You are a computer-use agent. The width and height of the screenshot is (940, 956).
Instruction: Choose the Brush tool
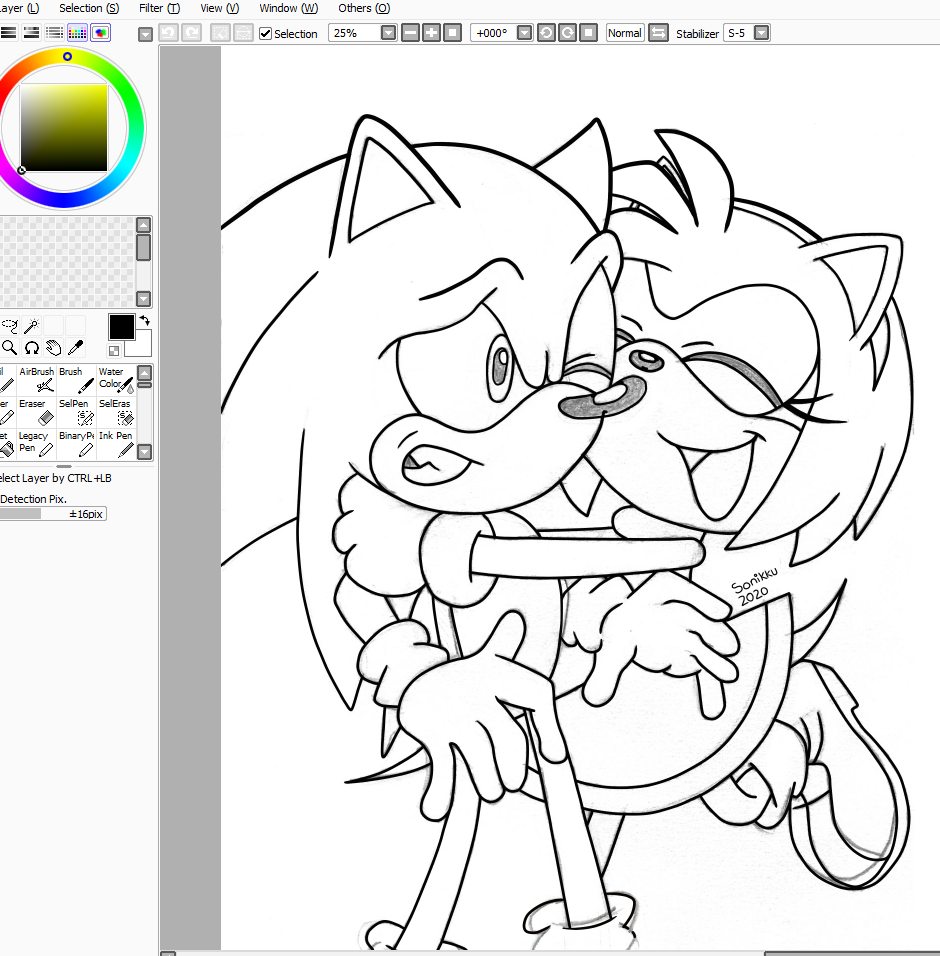(x=76, y=379)
